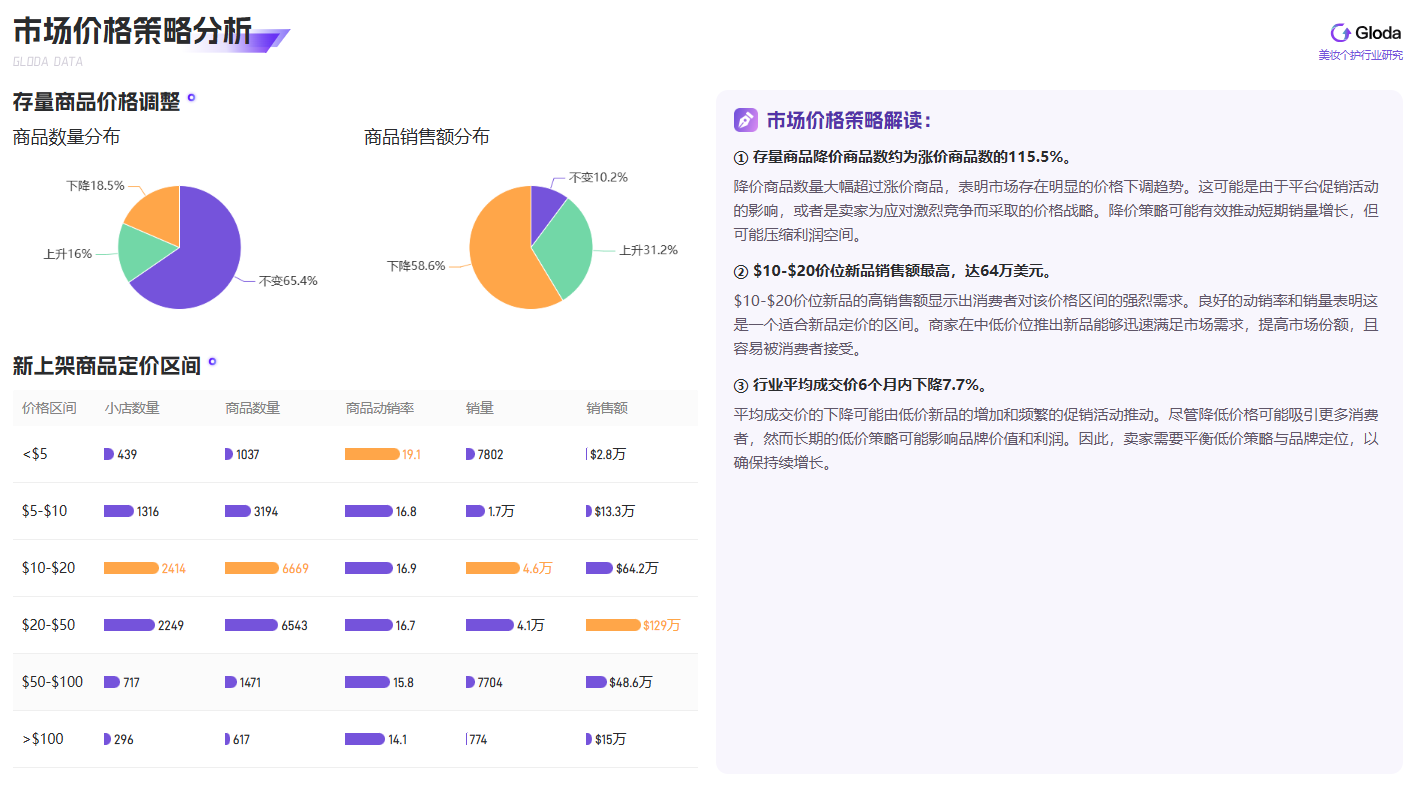Click the 下降58.6% pie label

pos(416,266)
